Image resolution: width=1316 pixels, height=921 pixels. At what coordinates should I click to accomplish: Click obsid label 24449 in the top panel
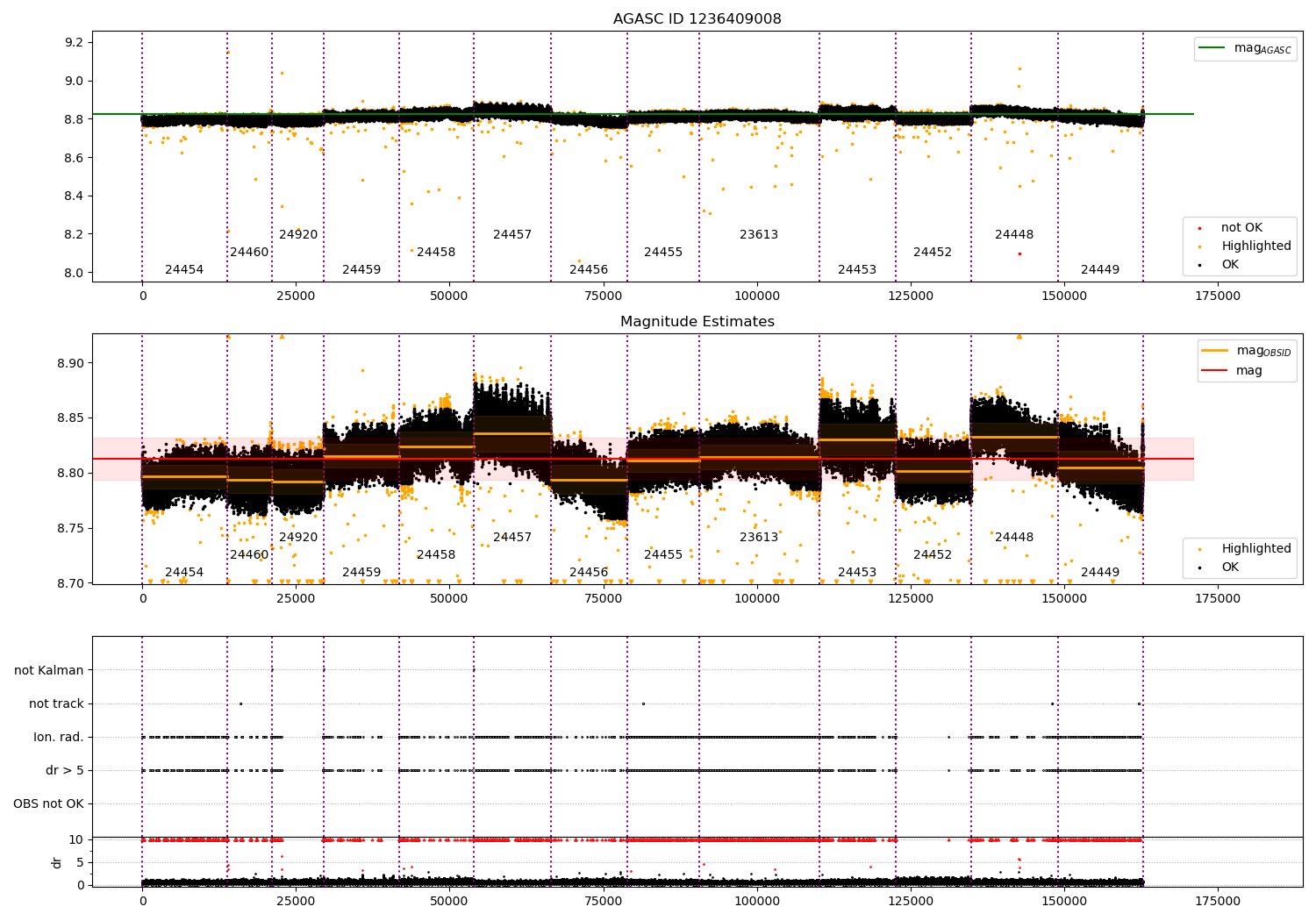(x=1100, y=270)
